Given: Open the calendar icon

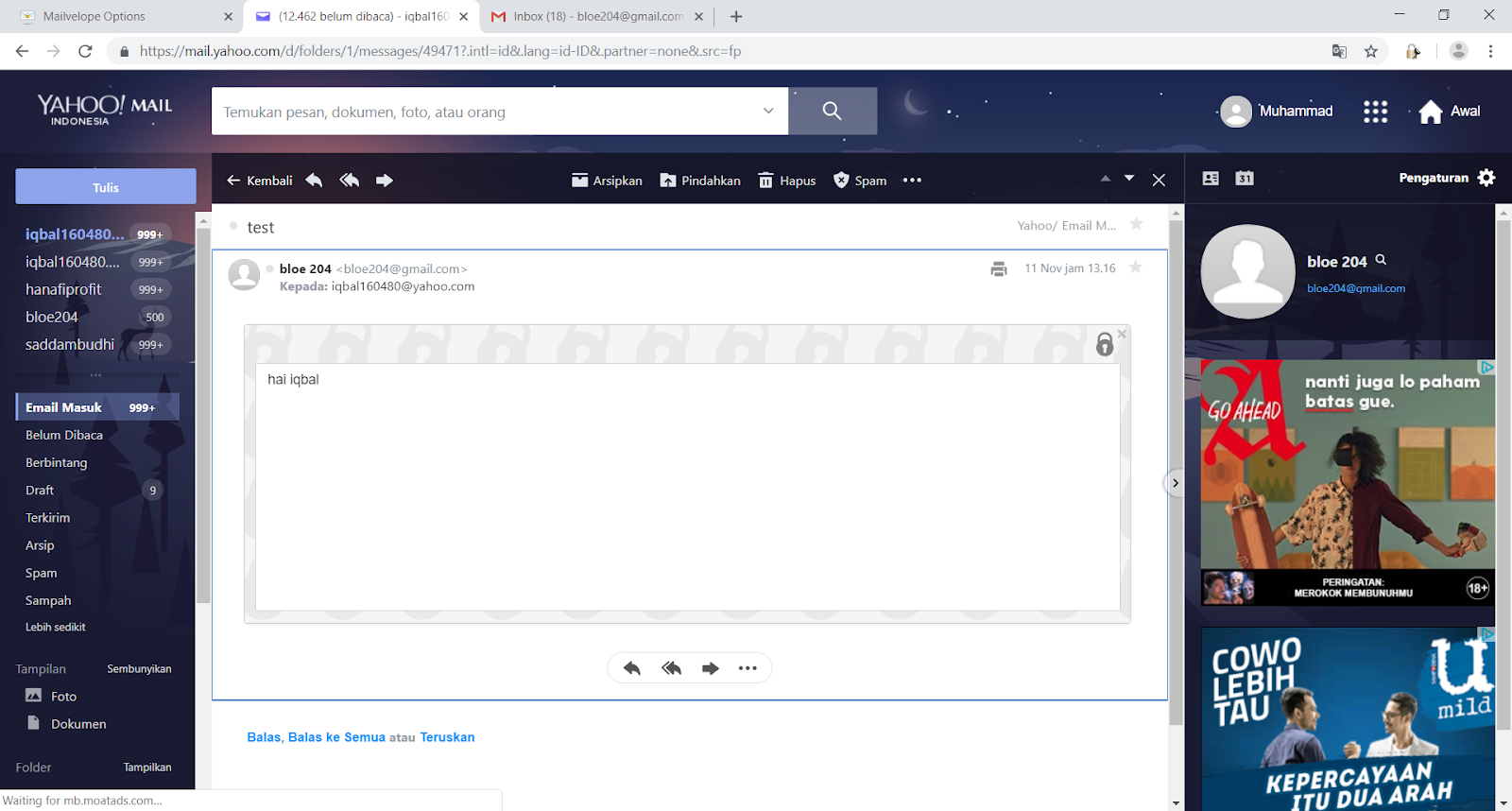Looking at the screenshot, I should click(x=1245, y=178).
